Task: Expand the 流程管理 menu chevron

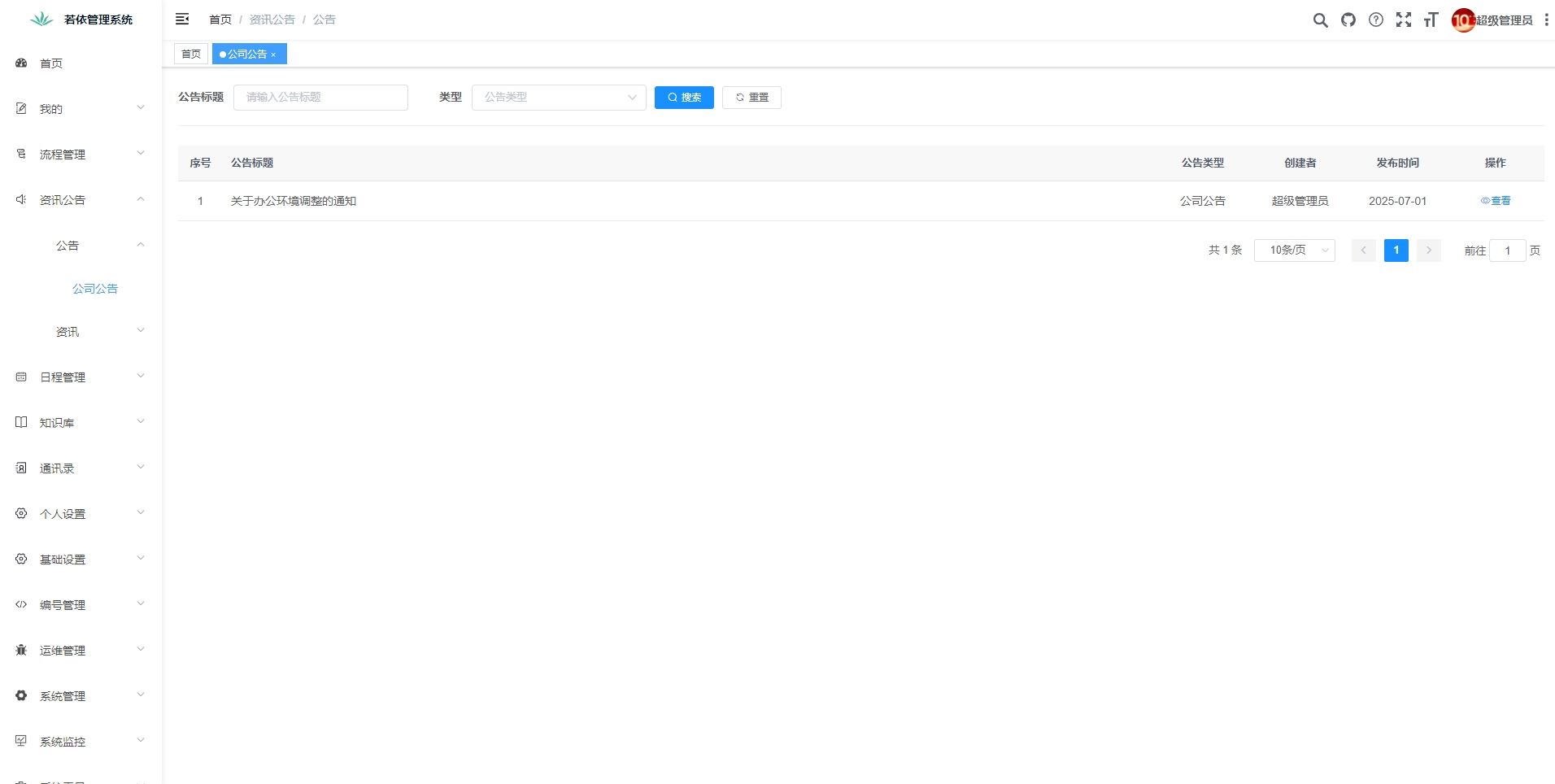Action: pyautogui.click(x=141, y=153)
